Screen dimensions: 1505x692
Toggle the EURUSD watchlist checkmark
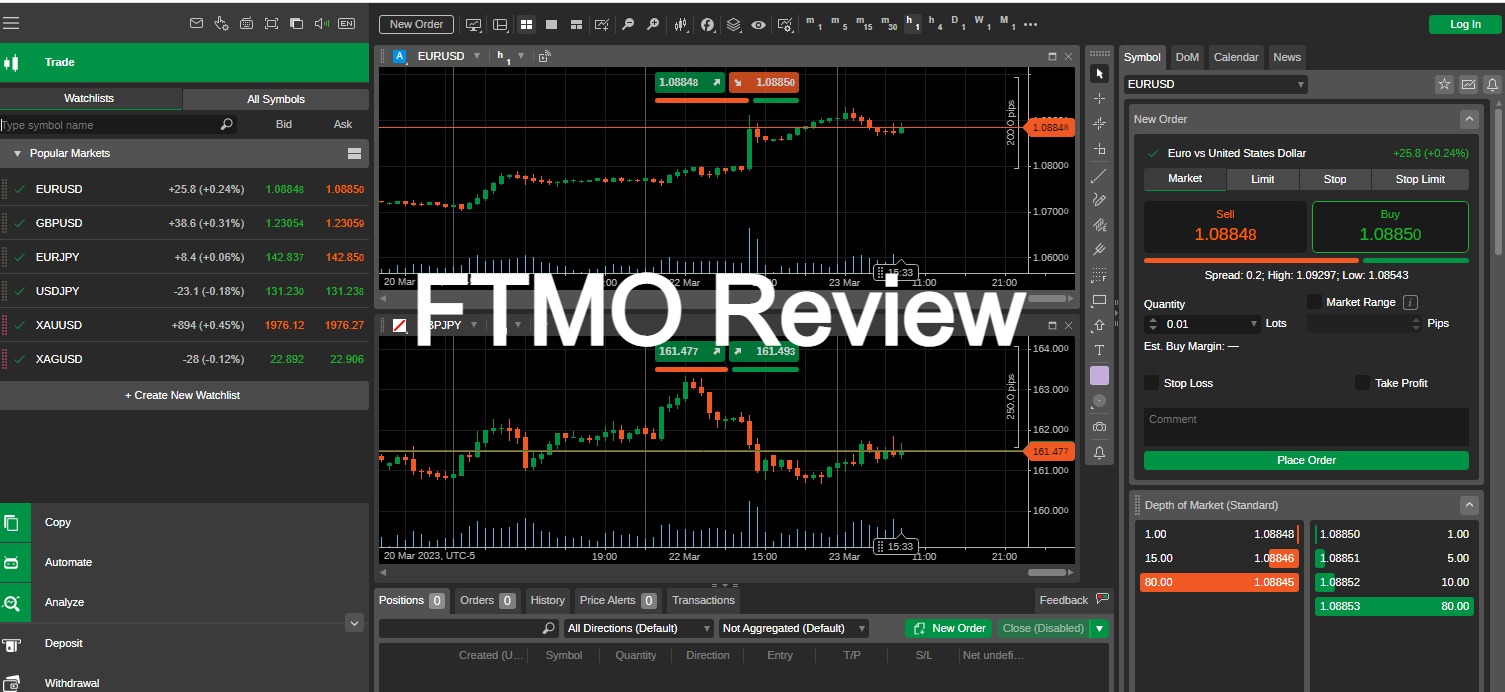[x=19, y=189]
